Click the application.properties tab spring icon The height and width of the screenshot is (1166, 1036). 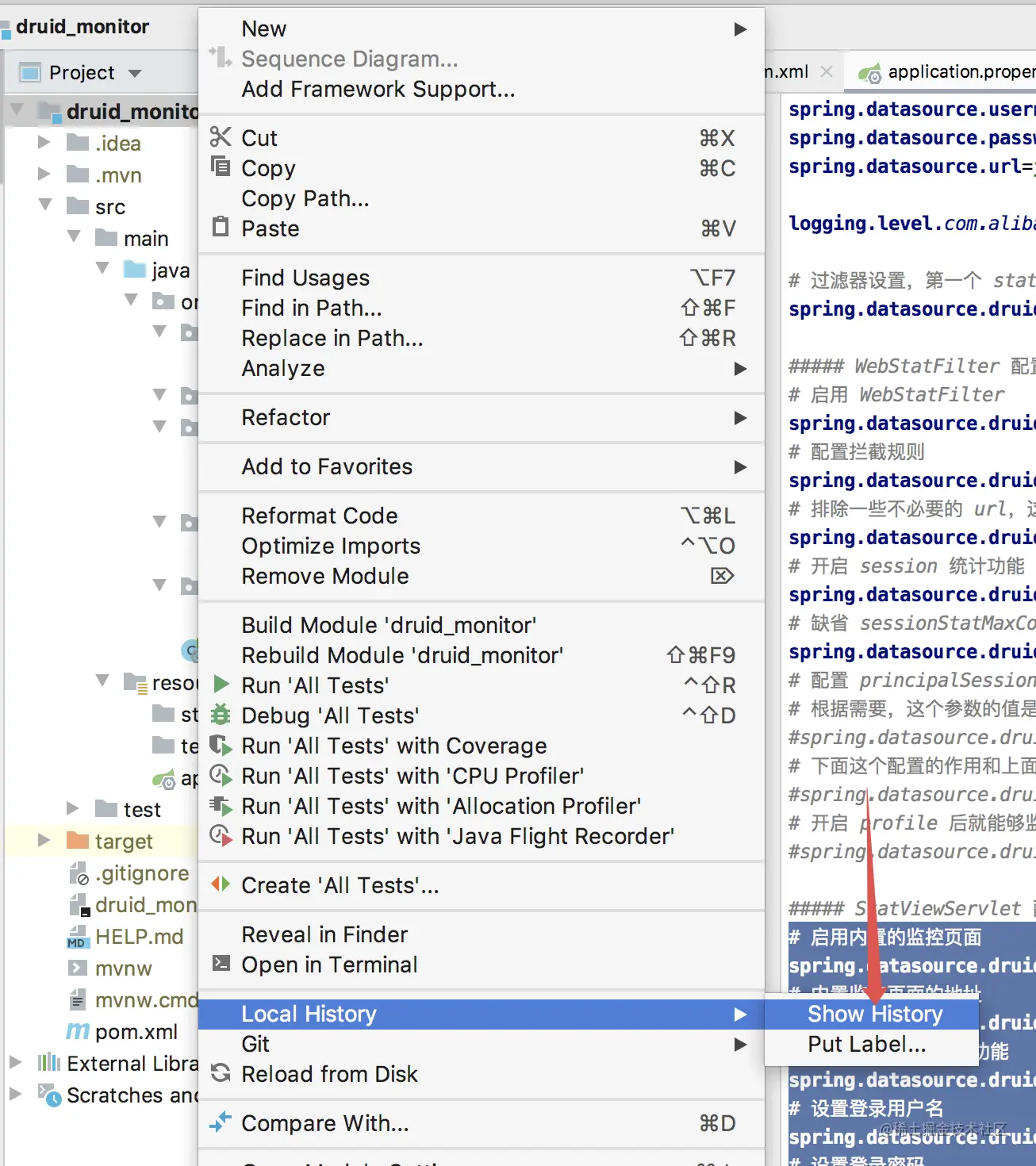(869, 73)
